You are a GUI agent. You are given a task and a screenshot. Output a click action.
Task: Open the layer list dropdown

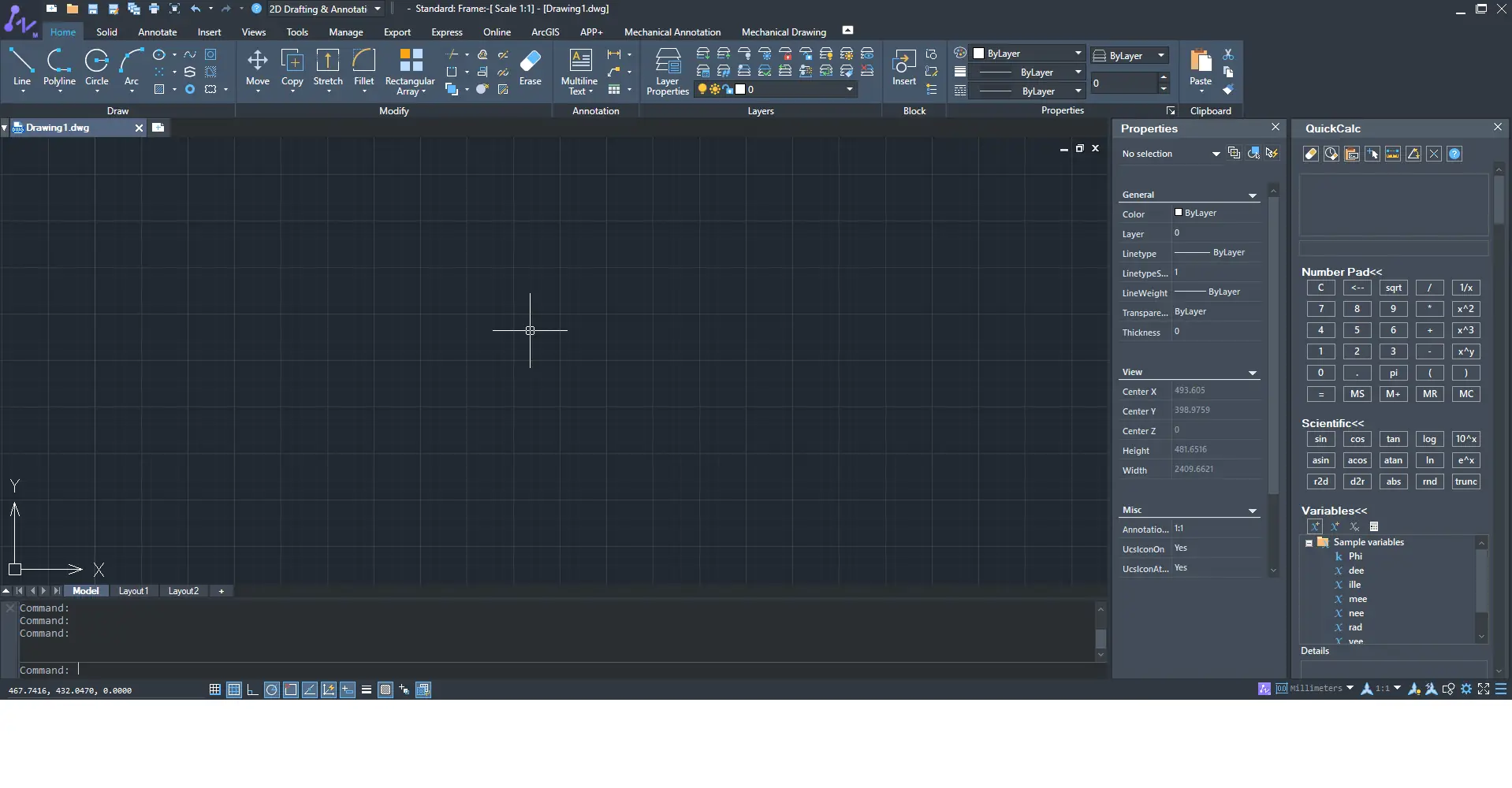[776, 89]
